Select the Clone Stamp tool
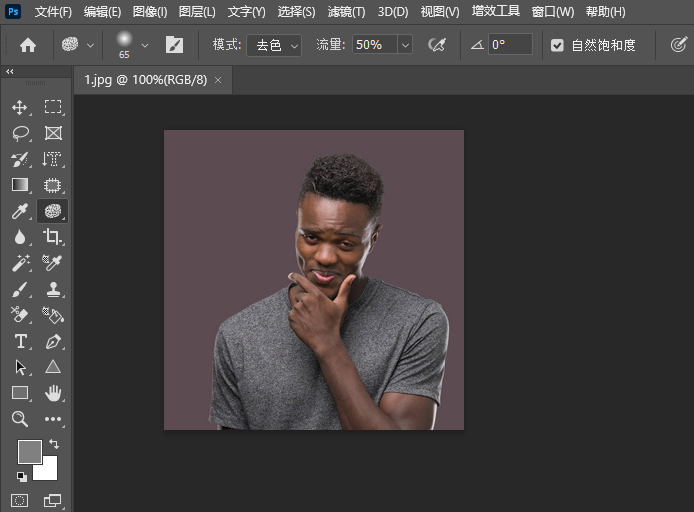 [52, 289]
